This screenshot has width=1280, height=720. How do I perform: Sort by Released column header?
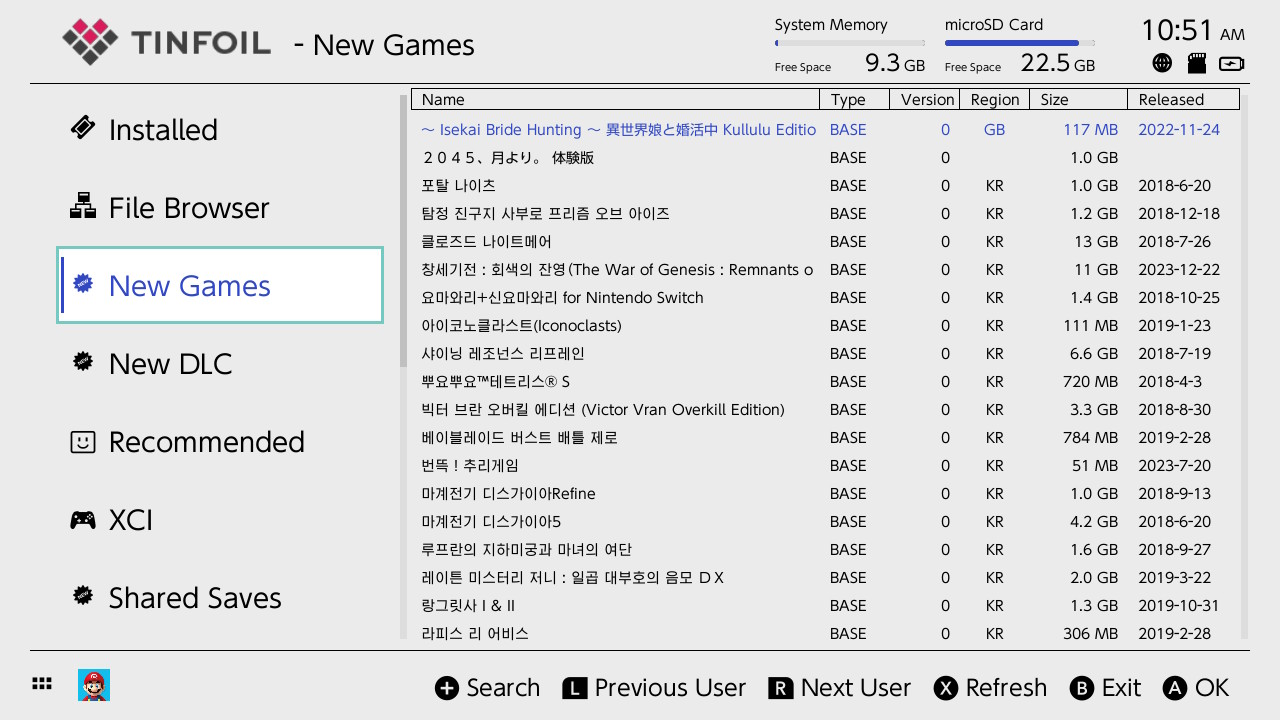pyautogui.click(x=1184, y=99)
